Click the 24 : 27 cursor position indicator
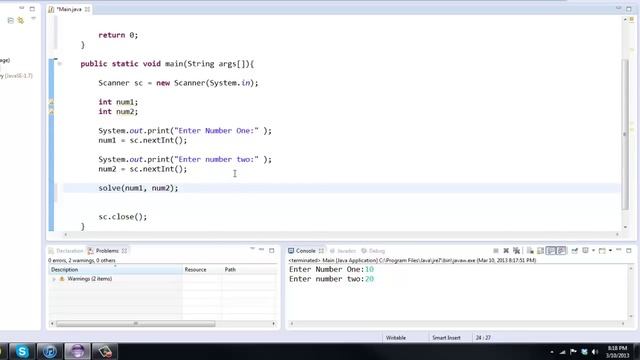Viewport: 640px width, 360px height. (483, 338)
